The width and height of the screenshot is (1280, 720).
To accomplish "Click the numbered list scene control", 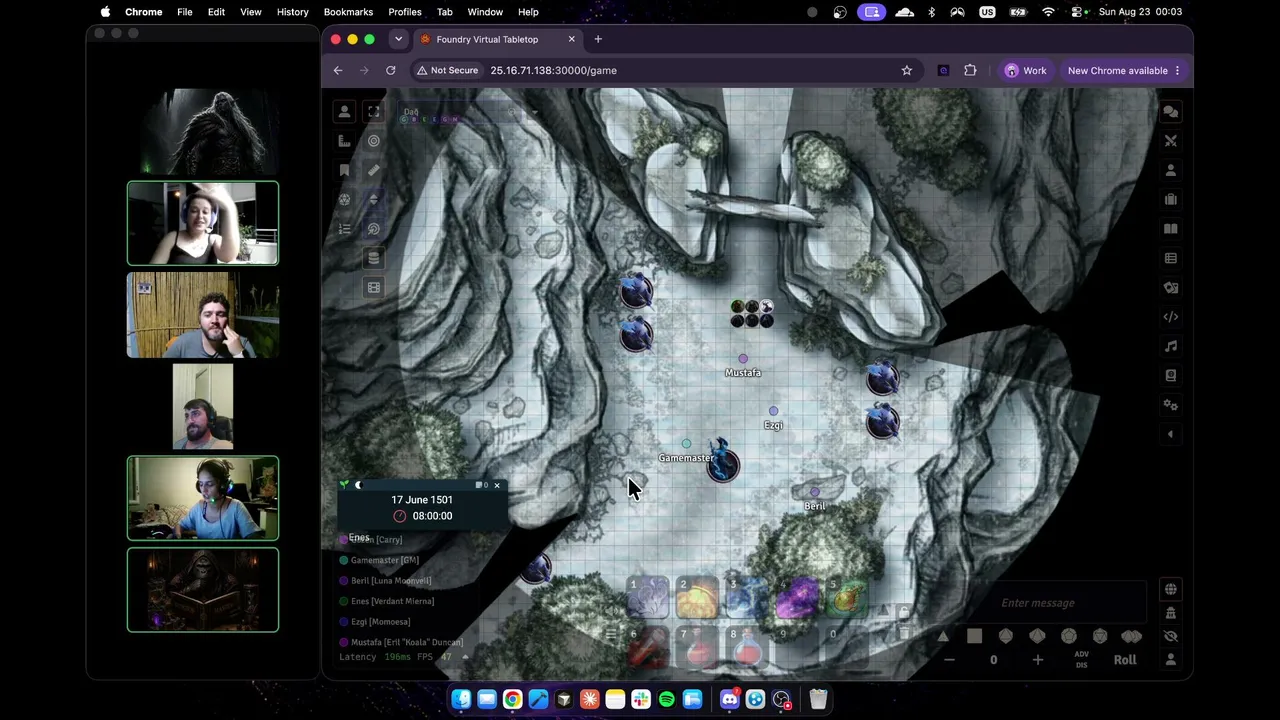I will point(344,229).
